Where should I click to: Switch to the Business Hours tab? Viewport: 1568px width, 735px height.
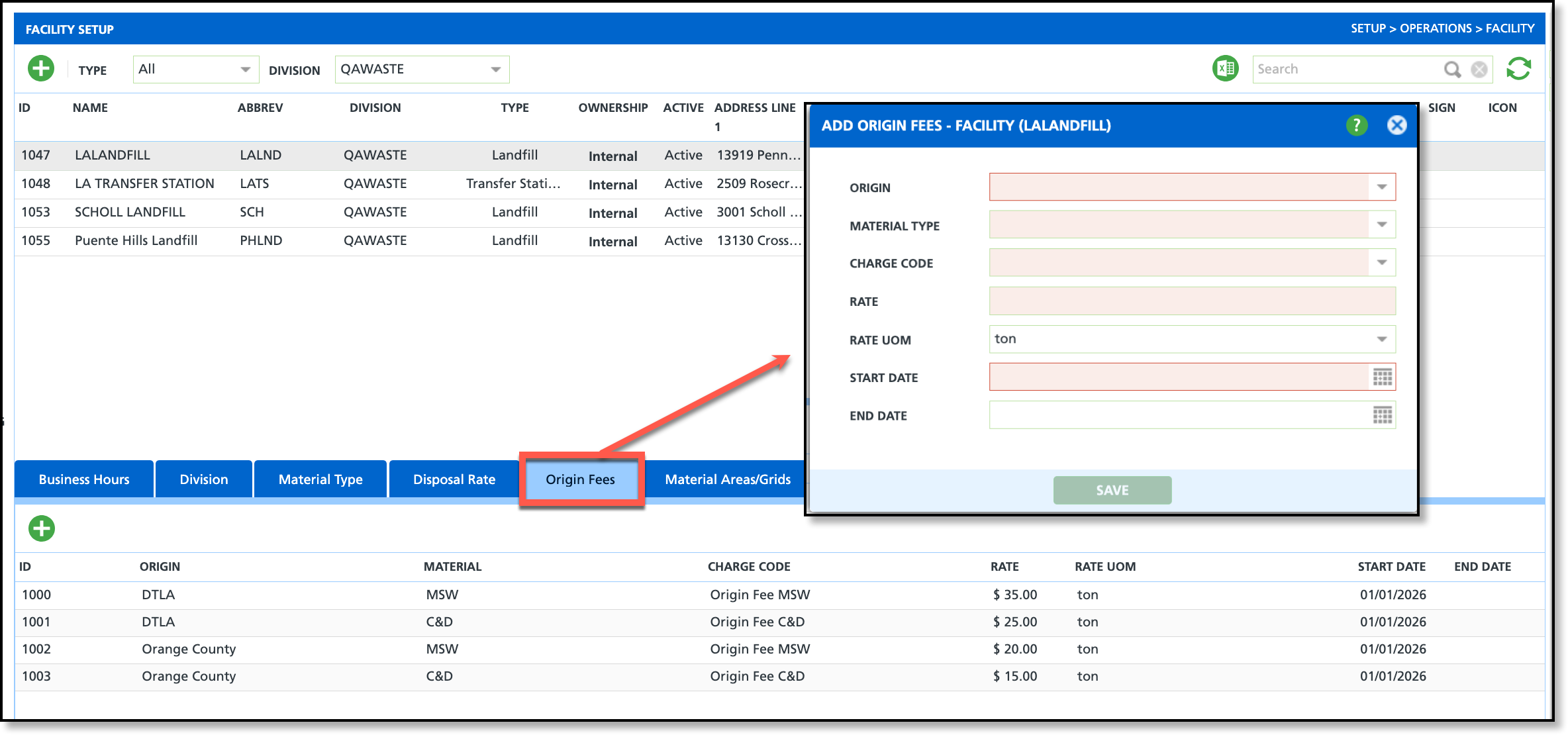click(x=84, y=479)
